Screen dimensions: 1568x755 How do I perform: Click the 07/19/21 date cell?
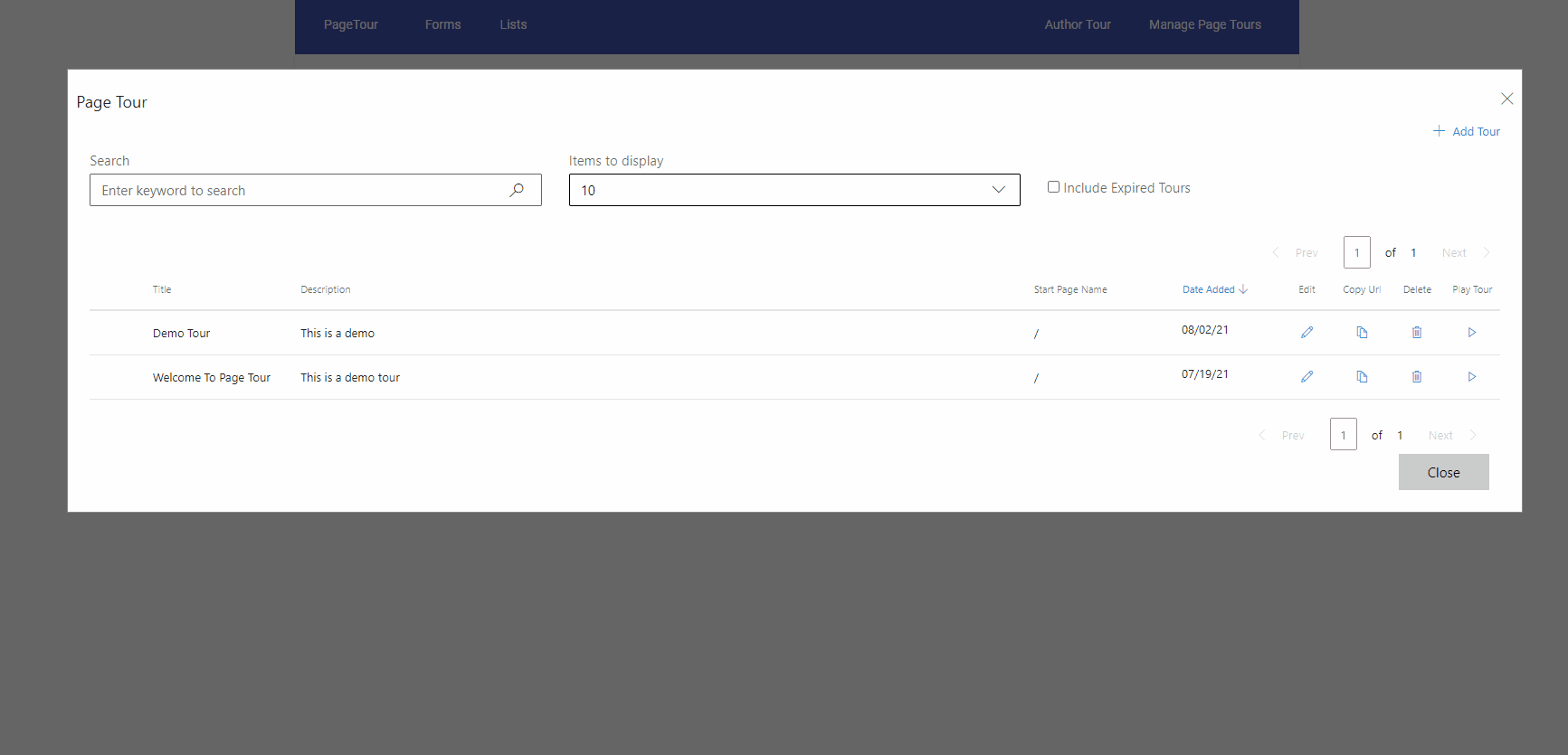[x=1205, y=373]
